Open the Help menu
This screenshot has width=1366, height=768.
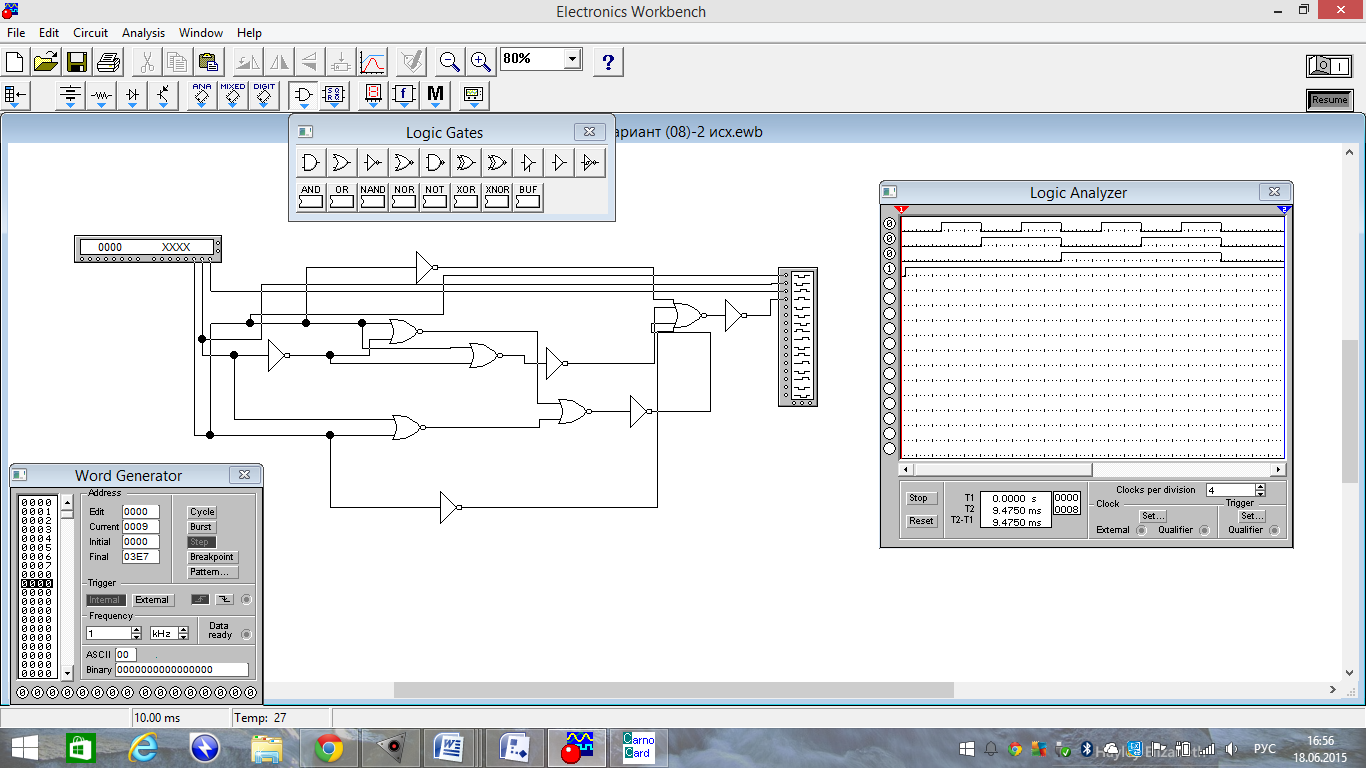coord(249,33)
